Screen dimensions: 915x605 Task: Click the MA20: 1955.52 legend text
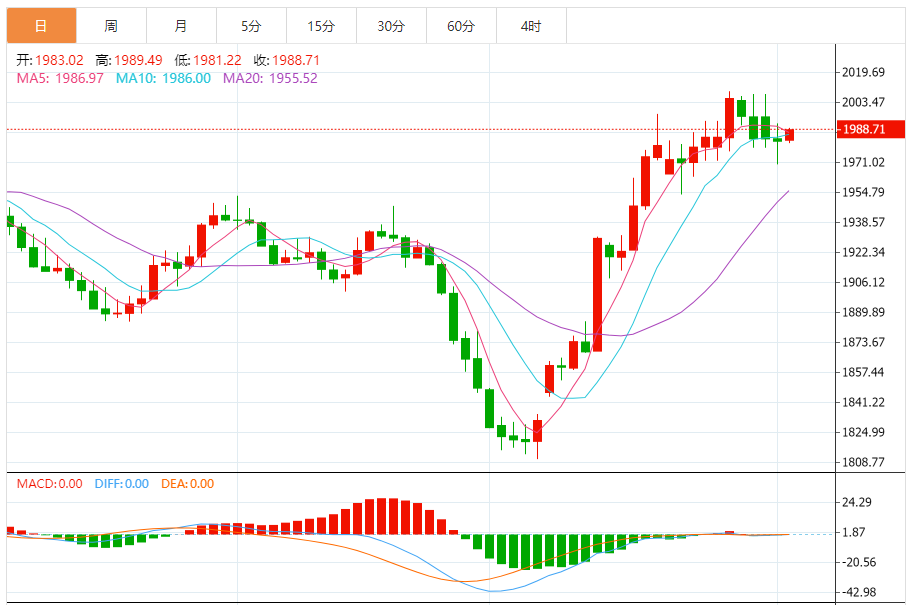270,78
